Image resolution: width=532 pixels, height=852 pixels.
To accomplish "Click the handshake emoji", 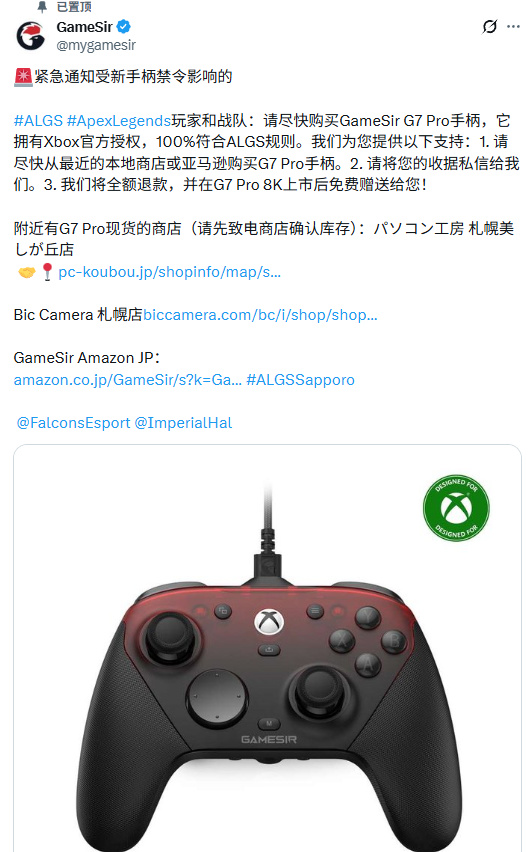I will coord(27,272).
